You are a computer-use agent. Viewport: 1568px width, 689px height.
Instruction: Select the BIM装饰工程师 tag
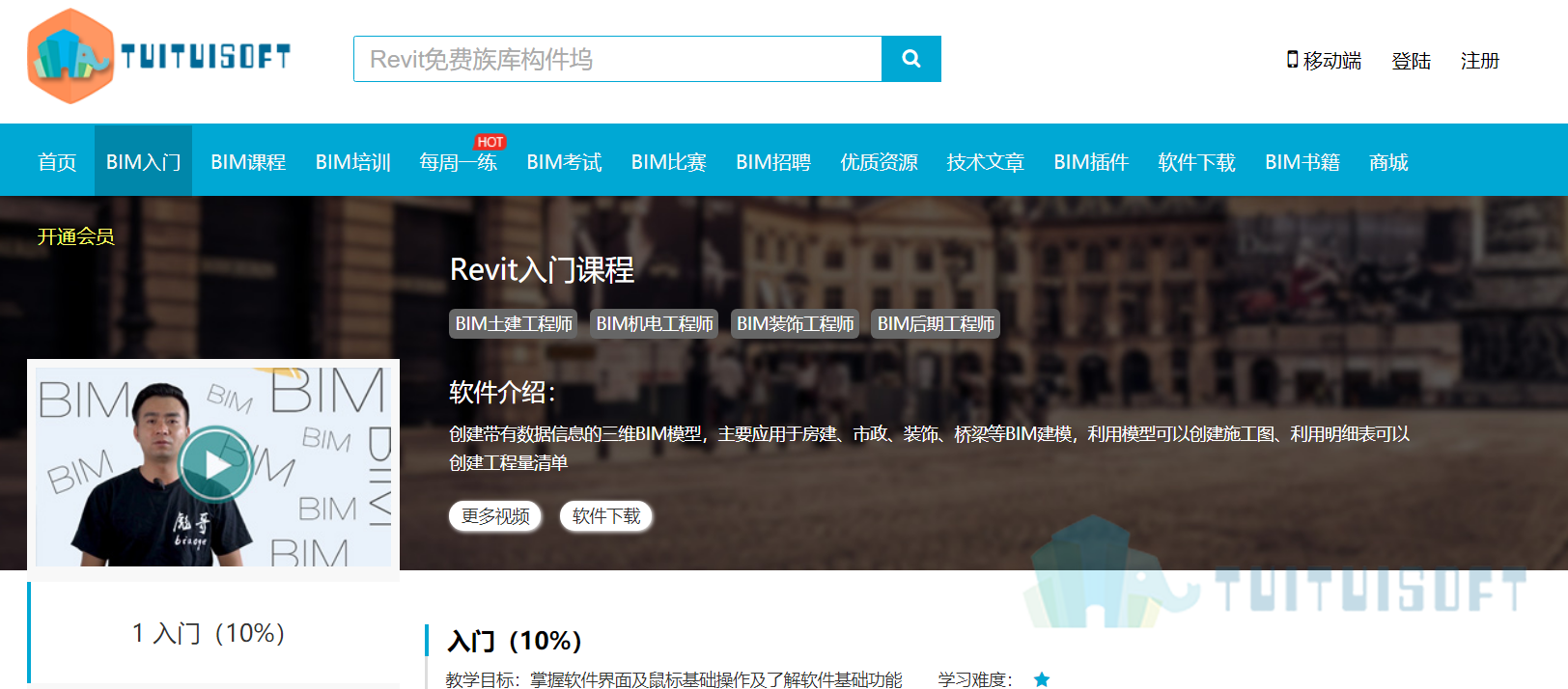pos(796,324)
